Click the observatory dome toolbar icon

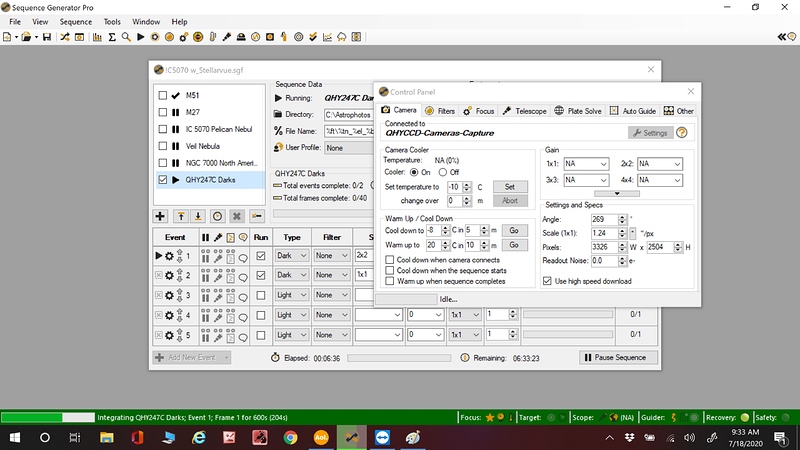241,37
